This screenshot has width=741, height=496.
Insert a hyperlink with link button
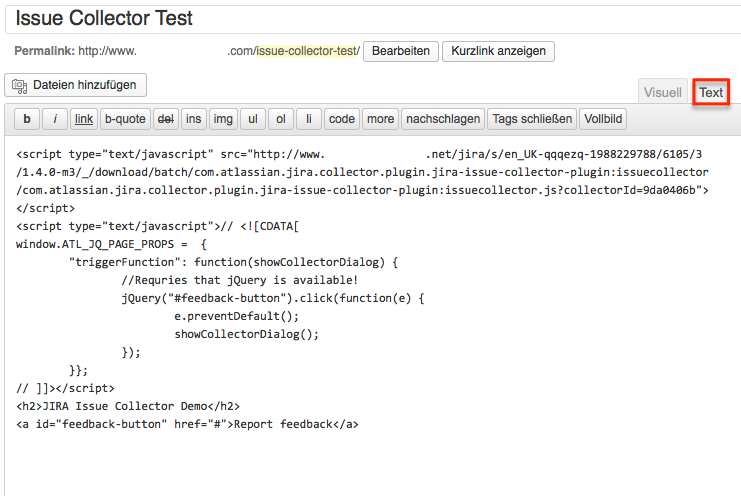(x=84, y=119)
